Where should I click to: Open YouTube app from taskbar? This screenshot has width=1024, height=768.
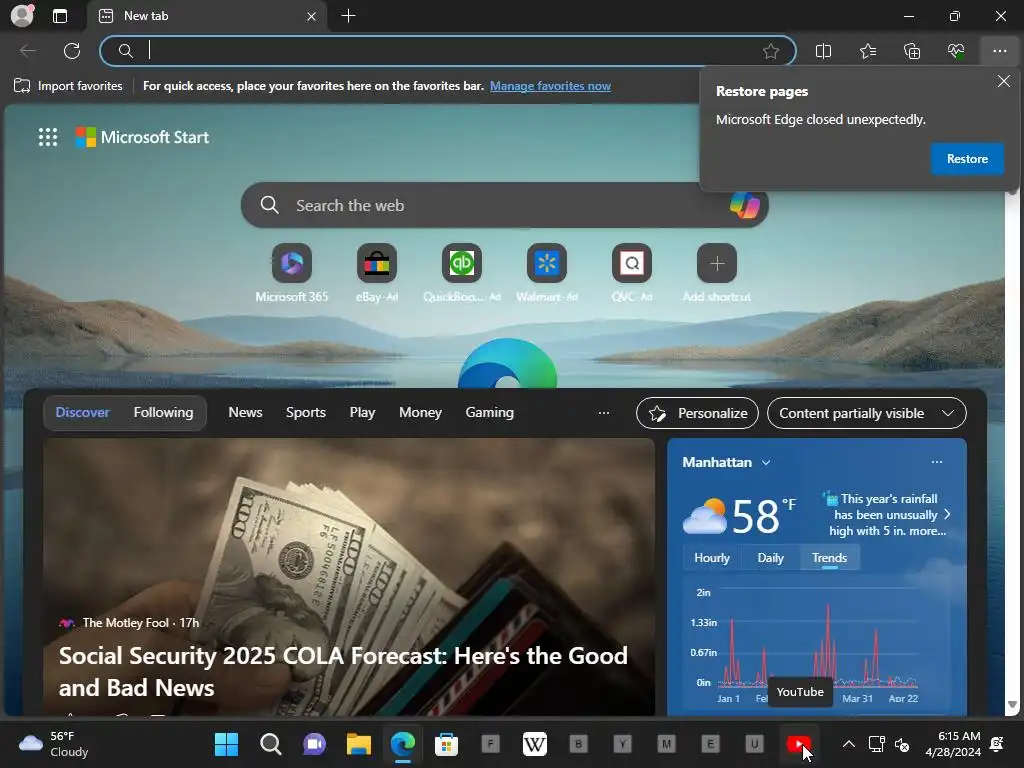pos(799,744)
